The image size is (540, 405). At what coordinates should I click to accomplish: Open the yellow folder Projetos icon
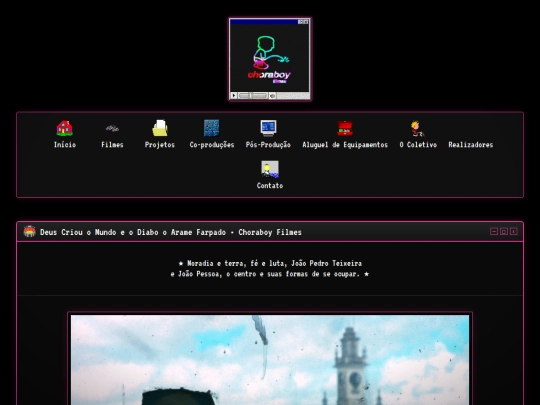tap(160, 128)
